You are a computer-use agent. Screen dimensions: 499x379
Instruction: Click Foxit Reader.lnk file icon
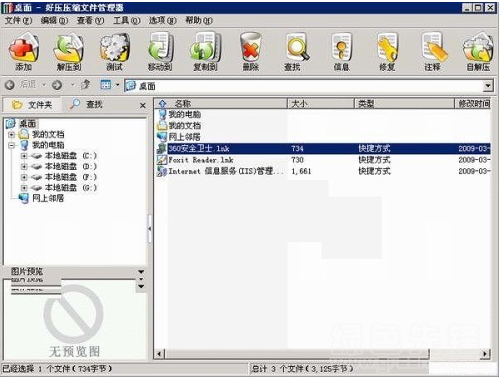coord(162,160)
